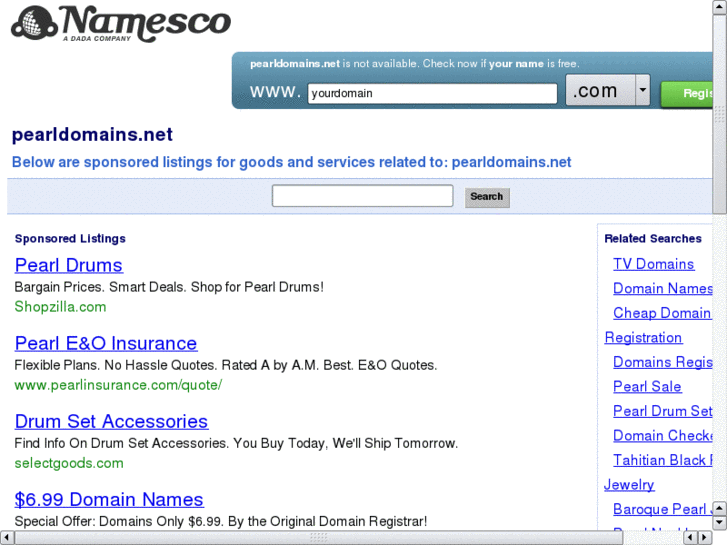The height and width of the screenshot is (545, 727).
Task: Click the page scroll down arrow
Action: point(720,523)
